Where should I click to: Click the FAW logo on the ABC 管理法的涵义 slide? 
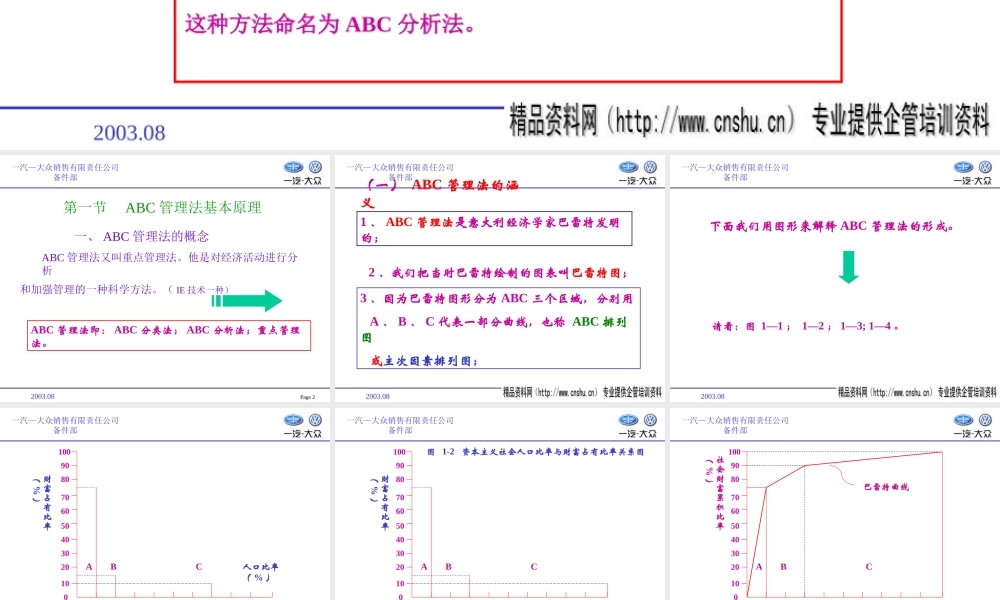tap(628, 167)
